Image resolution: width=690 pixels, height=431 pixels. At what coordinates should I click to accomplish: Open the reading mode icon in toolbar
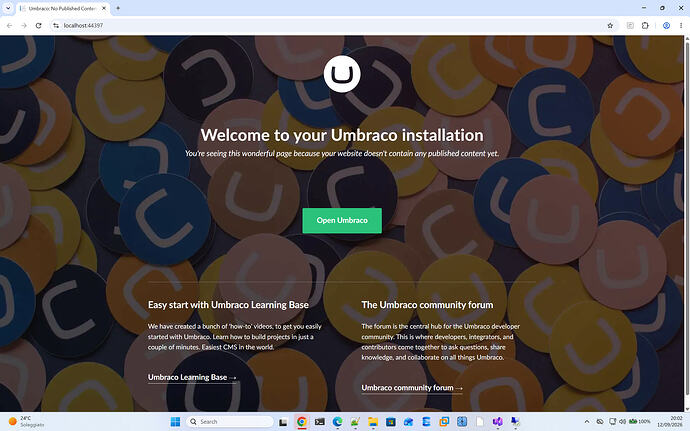630,26
